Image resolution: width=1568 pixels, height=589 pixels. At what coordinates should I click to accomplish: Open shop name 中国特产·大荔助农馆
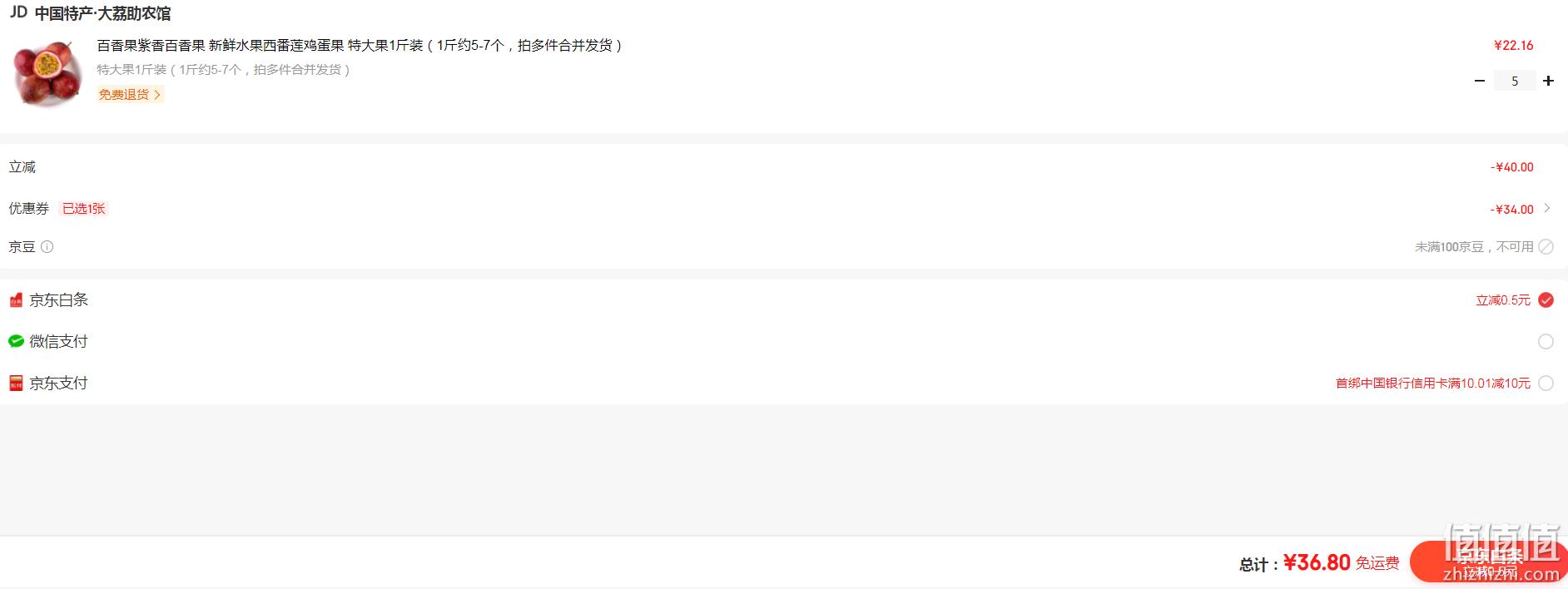pos(102,13)
